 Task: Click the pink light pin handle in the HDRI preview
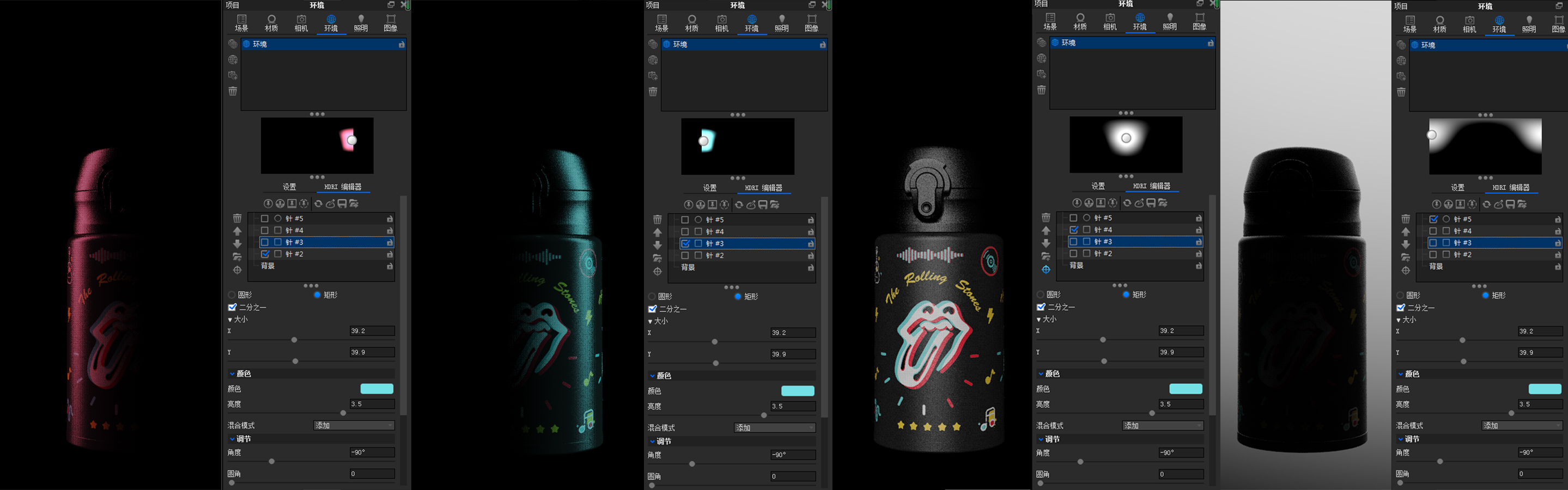tap(351, 140)
